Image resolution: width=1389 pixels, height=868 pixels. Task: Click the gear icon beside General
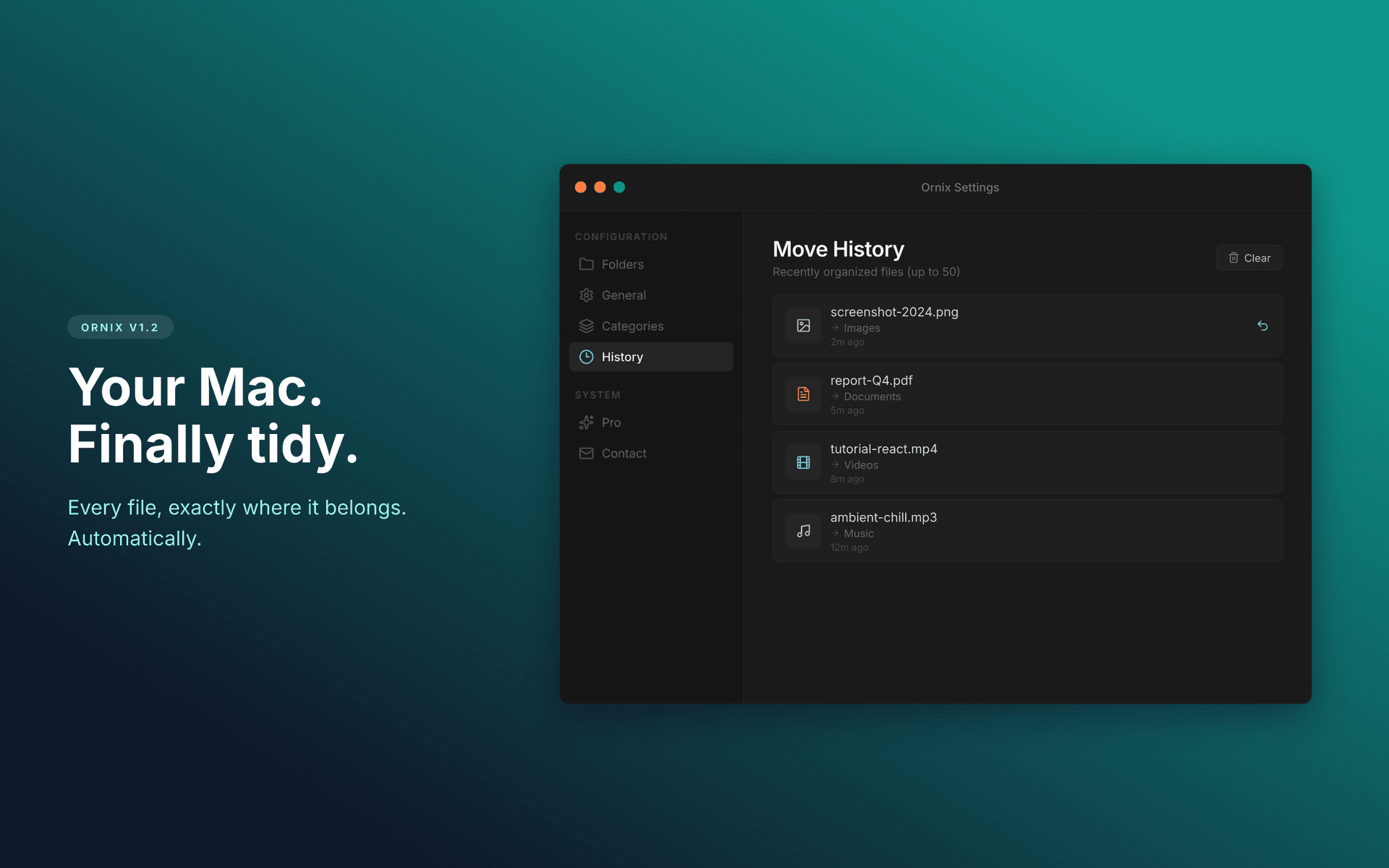(x=587, y=295)
